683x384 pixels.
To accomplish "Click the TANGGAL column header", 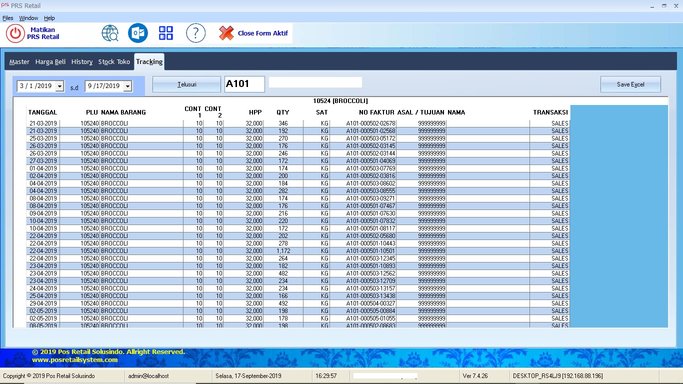I will (43, 112).
